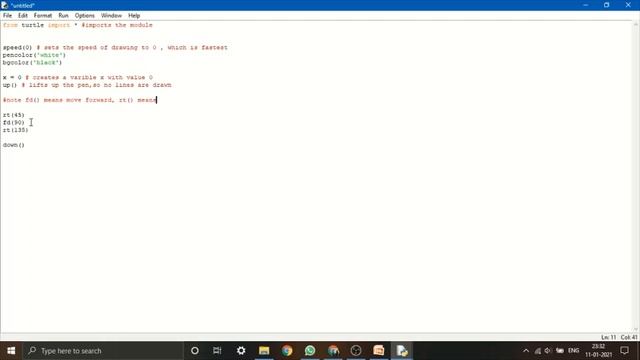Open volume control tray icon
Image resolution: width=640 pixels, height=360 pixels.
pos(548,351)
